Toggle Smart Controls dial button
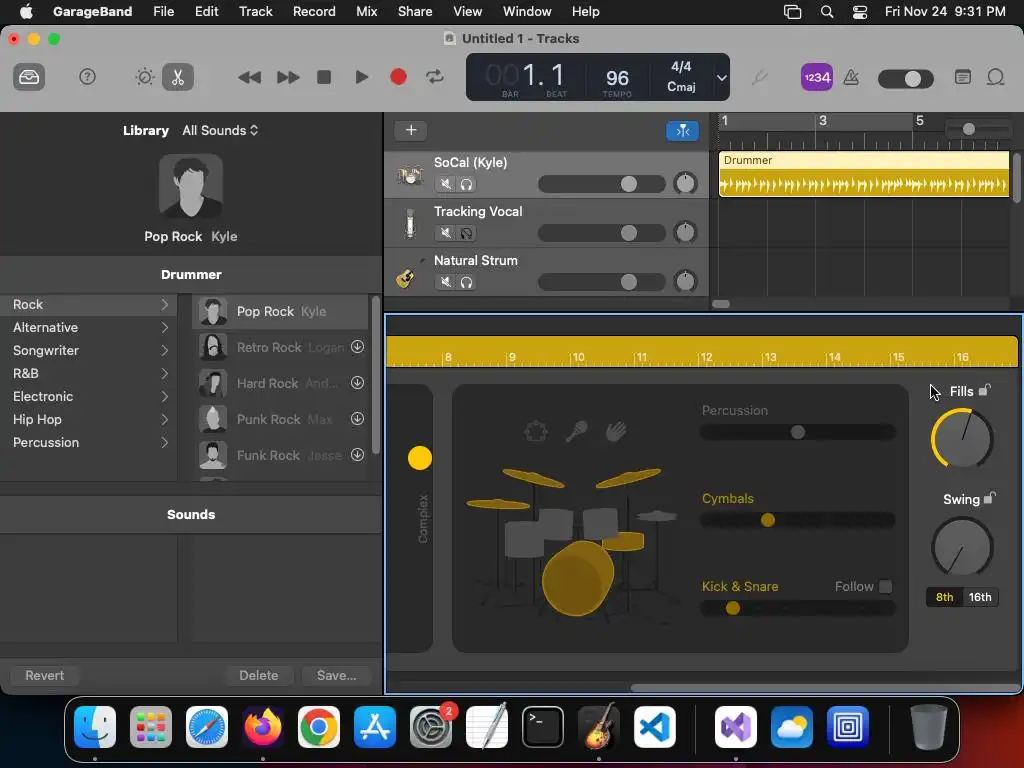 [144, 77]
